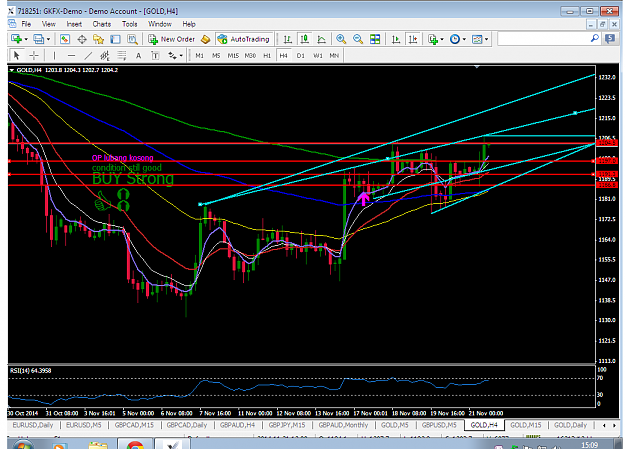Switch chart to candlesticks icon
The image size is (625, 449).
[305, 39]
